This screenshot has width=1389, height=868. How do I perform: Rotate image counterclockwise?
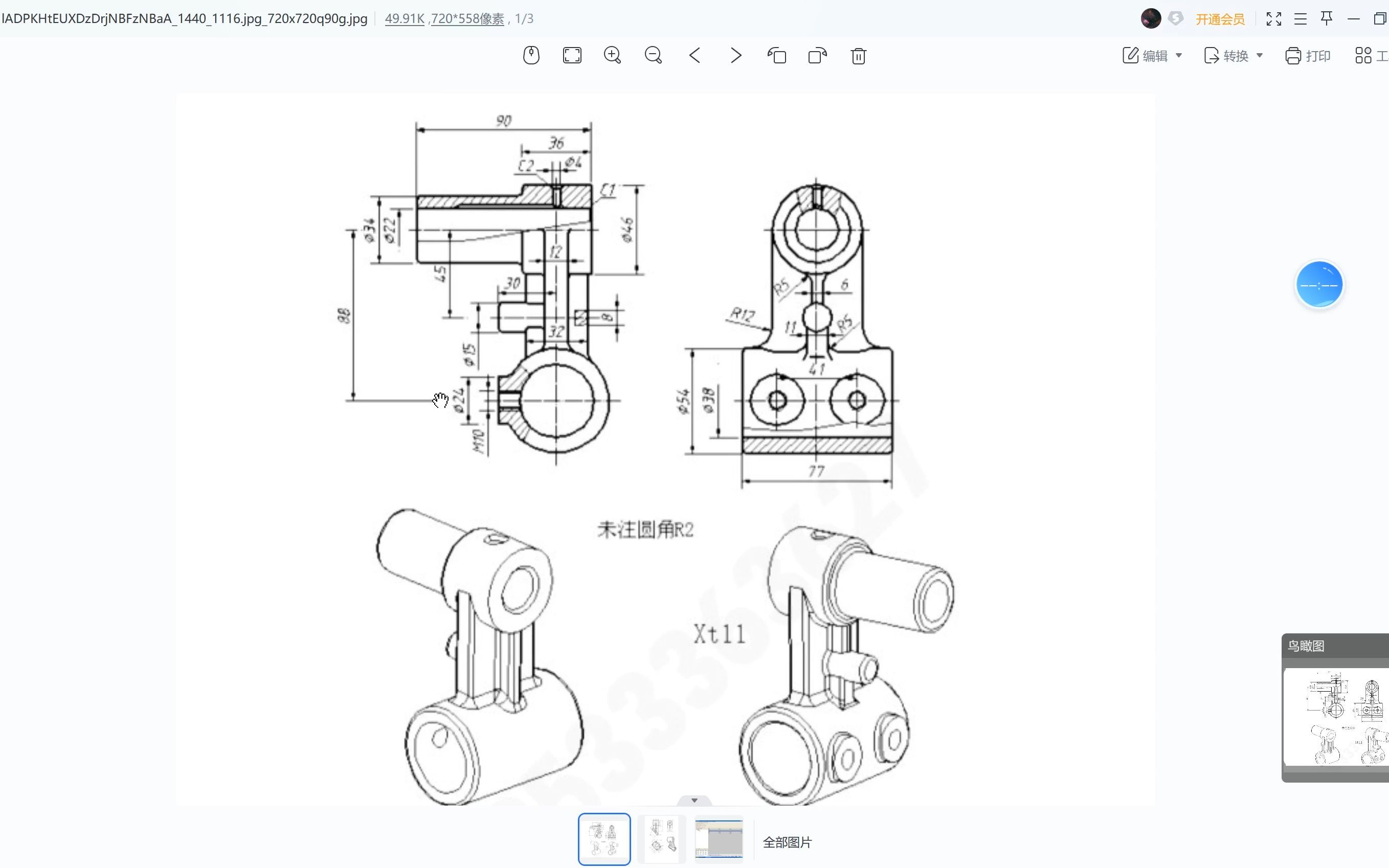[x=777, y=56]
